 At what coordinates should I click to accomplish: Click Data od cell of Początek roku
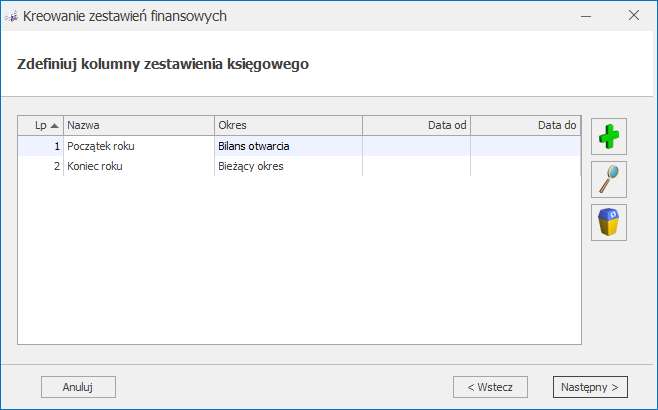click(416, 146)
